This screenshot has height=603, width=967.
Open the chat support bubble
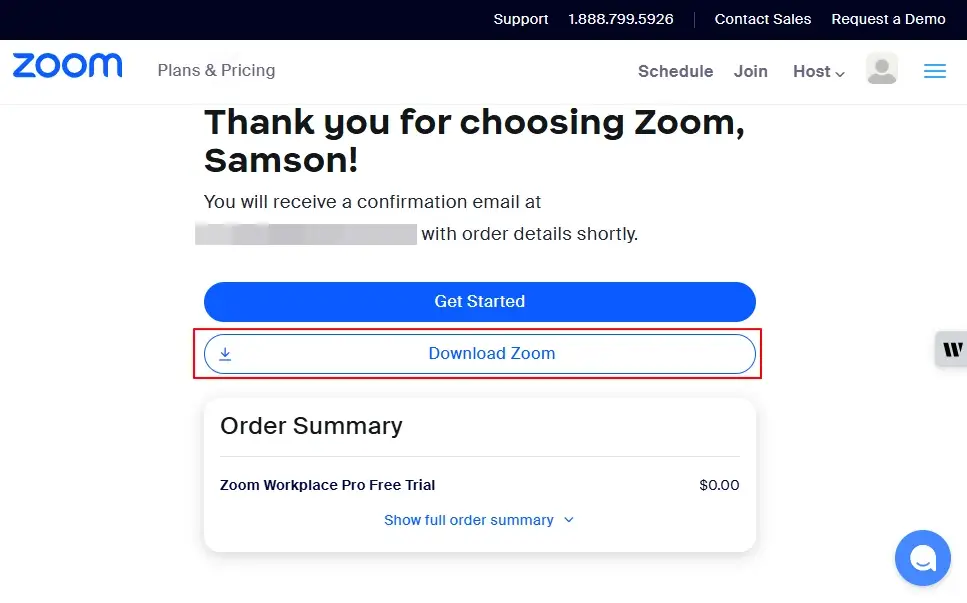[x=922, y=557]
